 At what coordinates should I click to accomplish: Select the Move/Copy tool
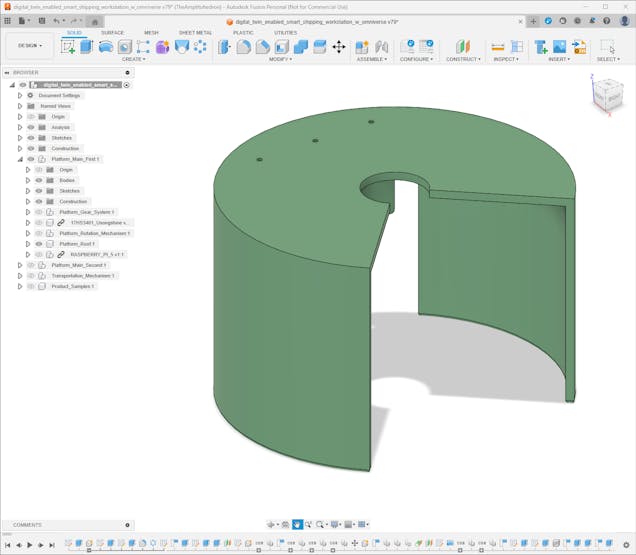338,46
